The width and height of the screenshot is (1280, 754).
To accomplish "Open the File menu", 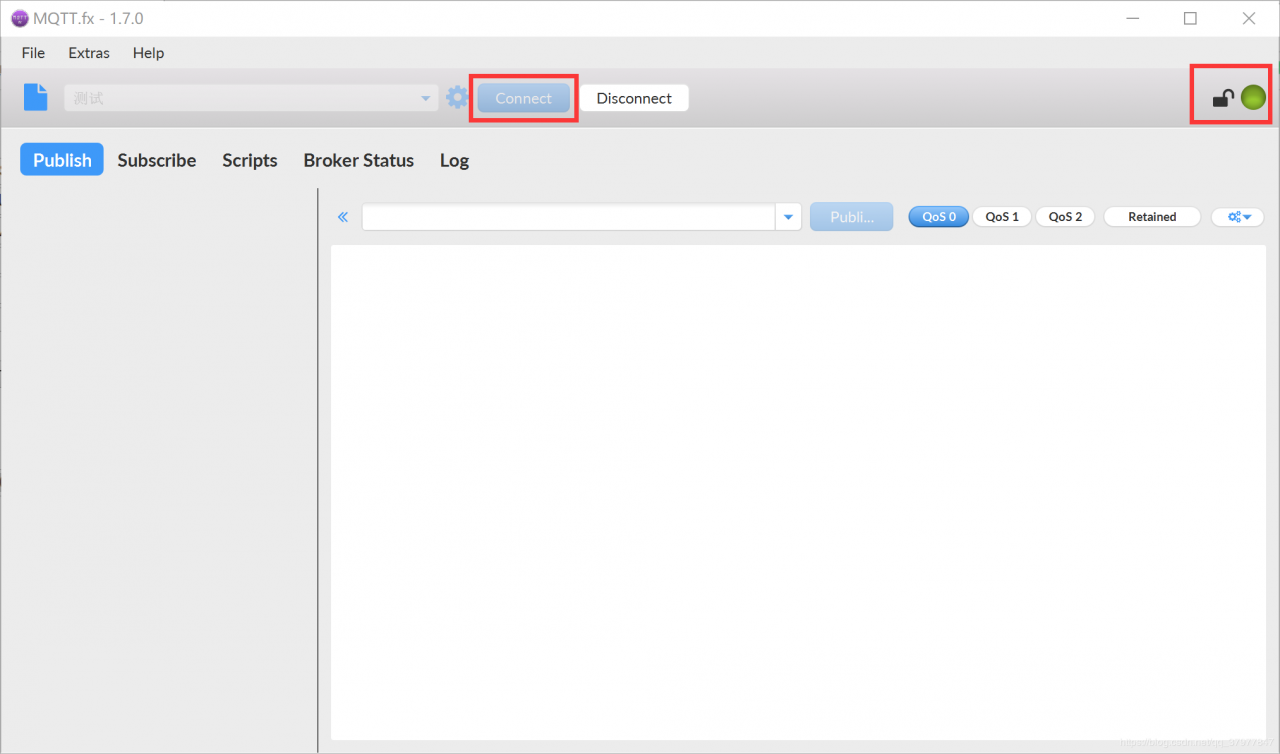I will click(x=33, y=53).
